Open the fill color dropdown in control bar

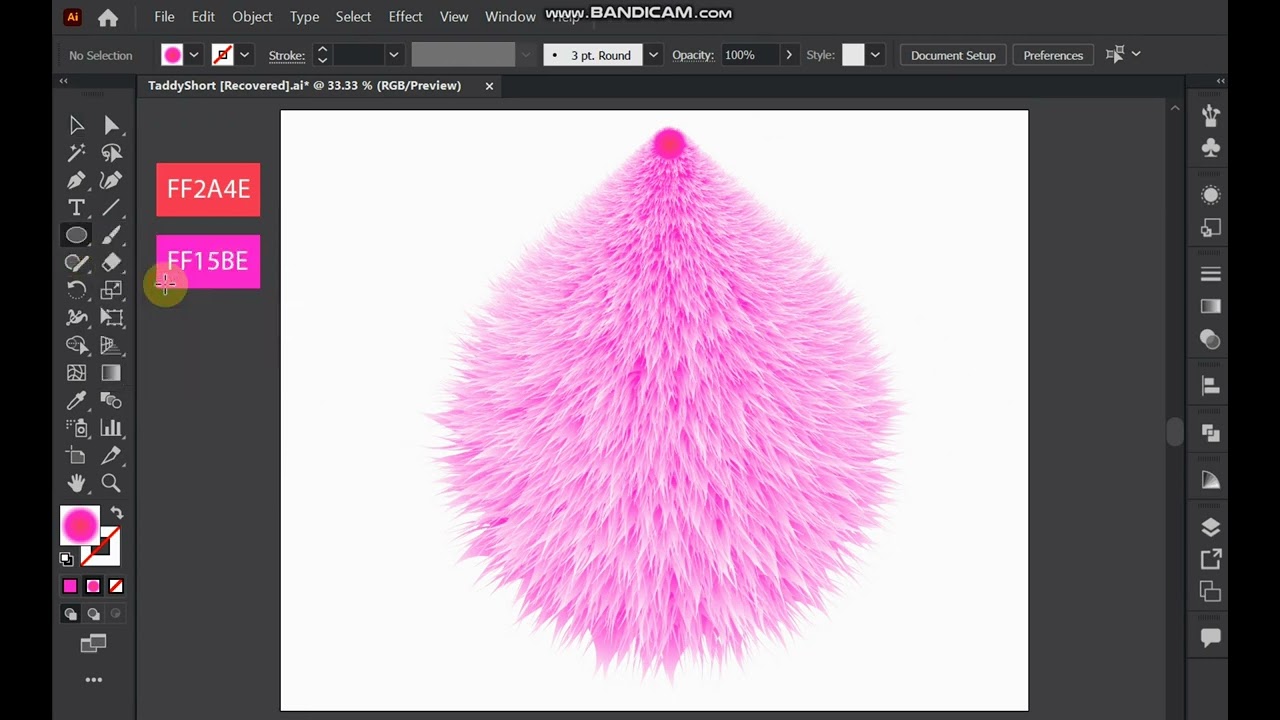[x=195, y=55]
